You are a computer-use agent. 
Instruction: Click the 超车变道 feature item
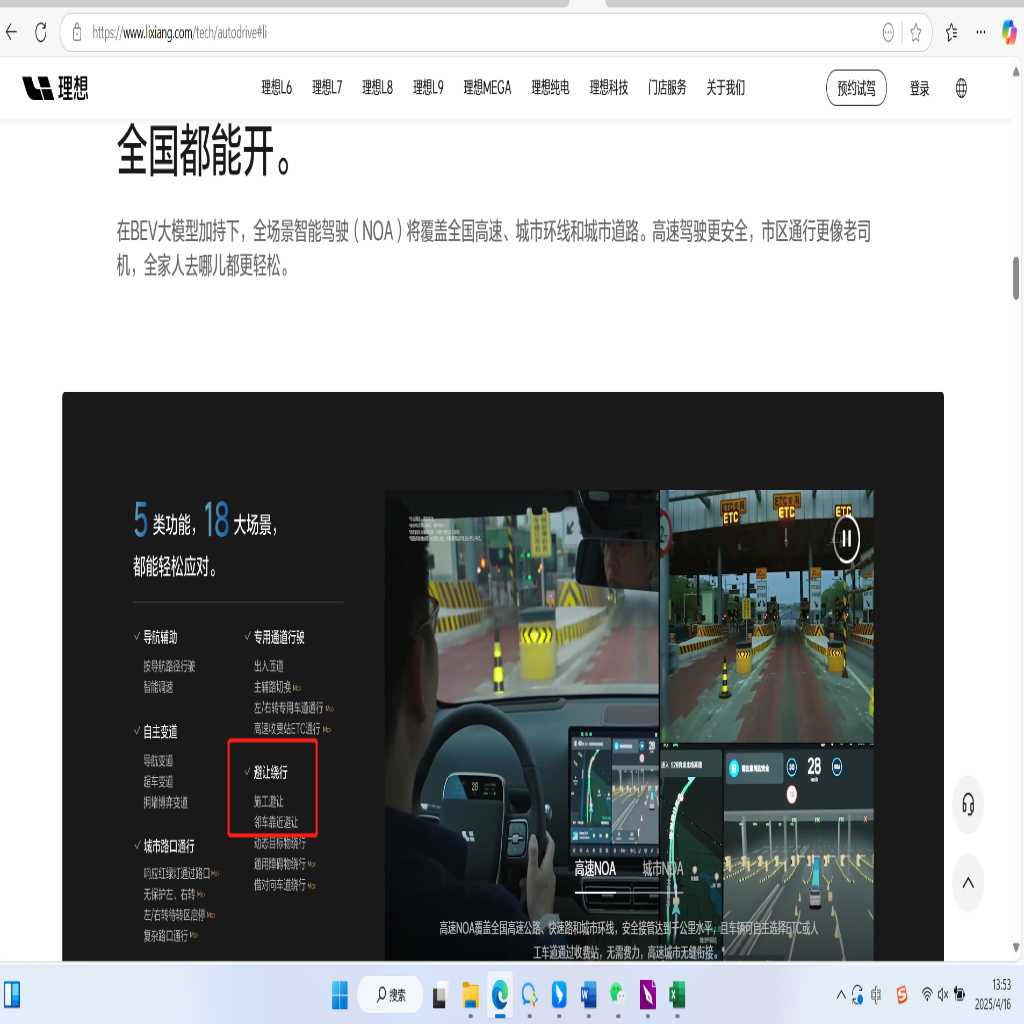pyautogui.click(x=158, y=781)
